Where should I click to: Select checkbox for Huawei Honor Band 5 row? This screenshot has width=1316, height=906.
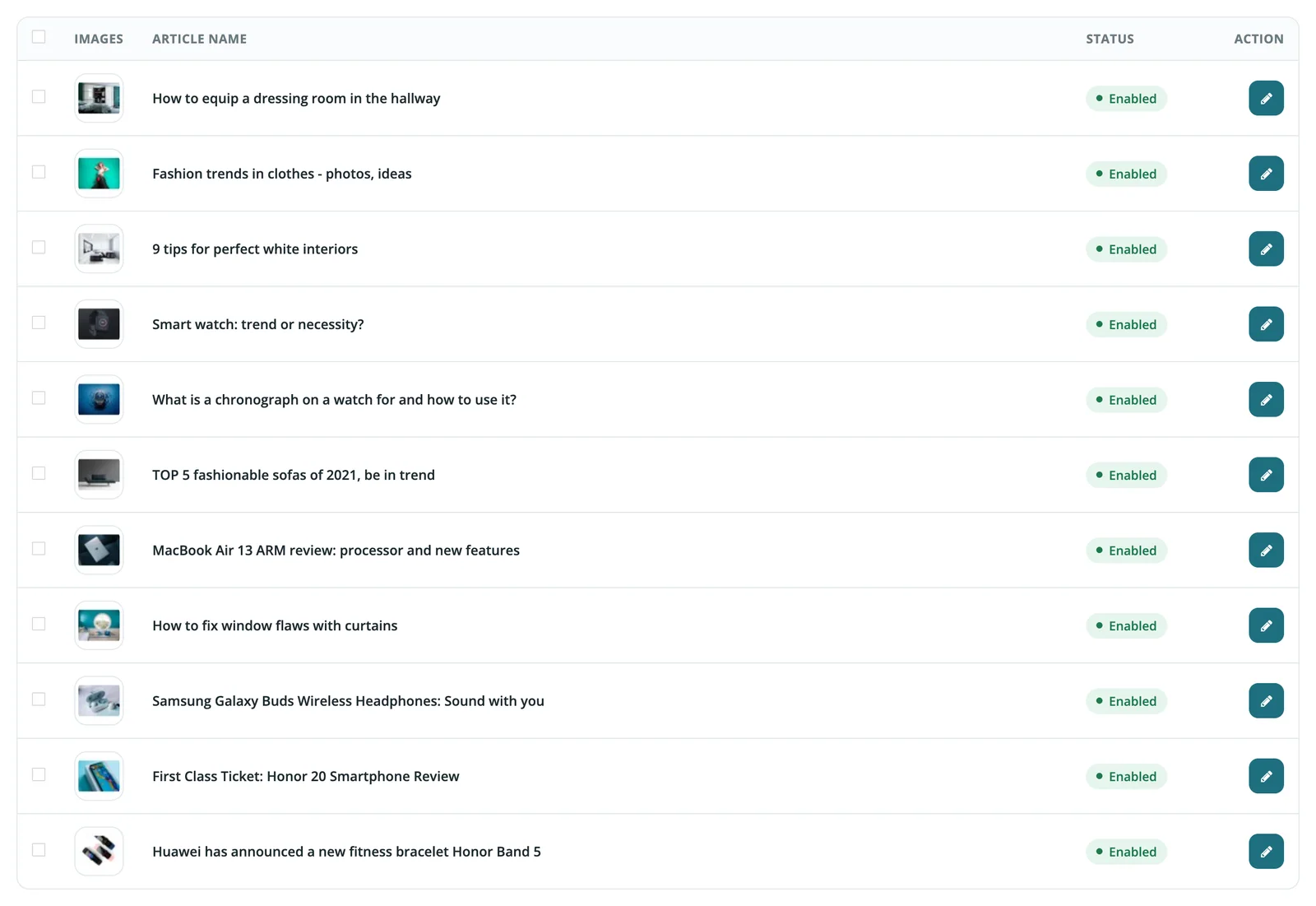pos(39,850)
